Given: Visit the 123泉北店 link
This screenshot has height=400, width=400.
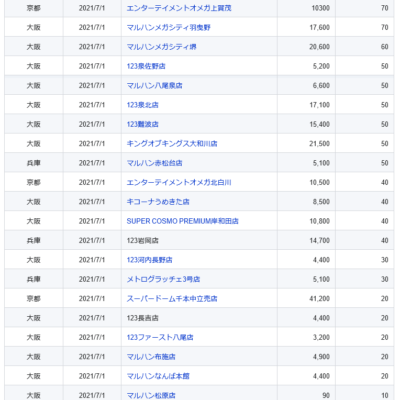Looking at the screenshot, I should pyautogui.click(x=143, y=105).
